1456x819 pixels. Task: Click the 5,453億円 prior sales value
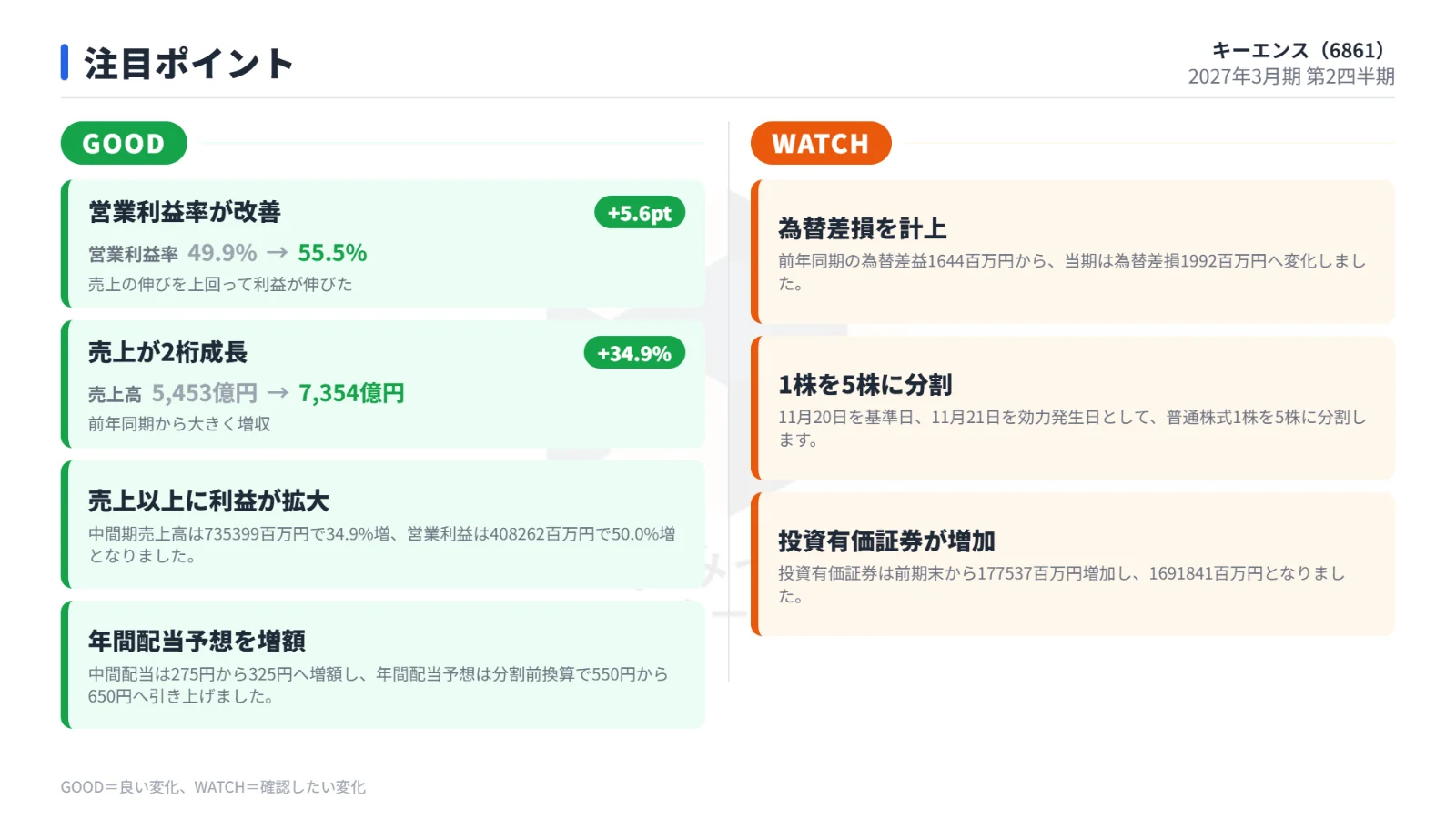point(205,393)
